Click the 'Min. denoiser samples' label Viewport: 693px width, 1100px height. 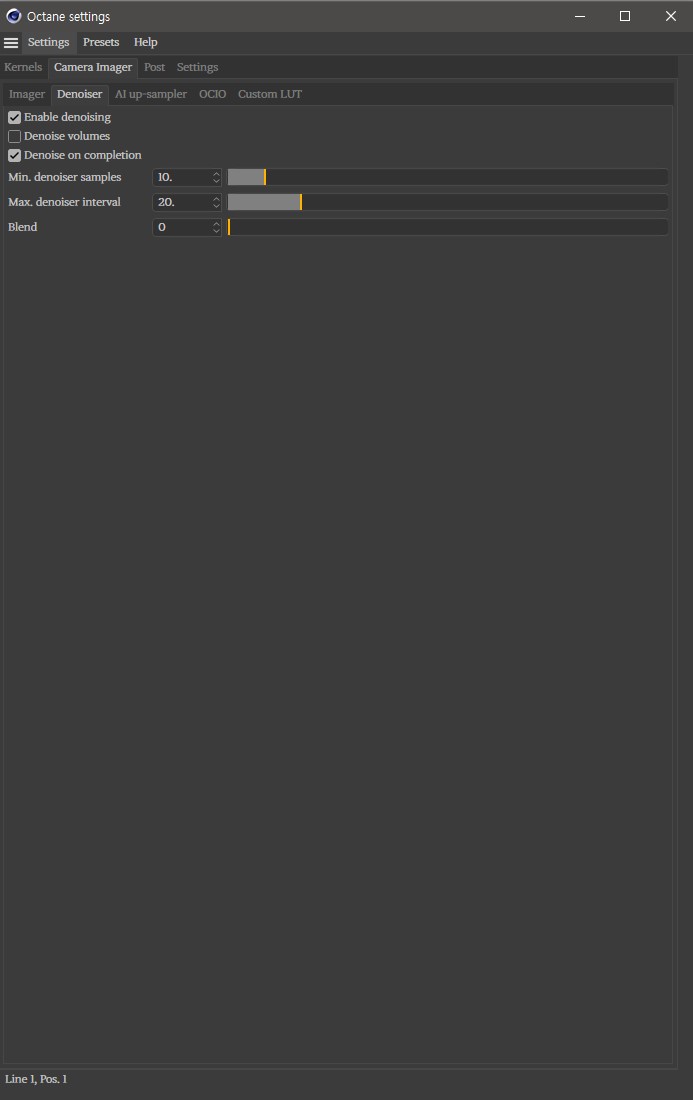tap(65, 177)
